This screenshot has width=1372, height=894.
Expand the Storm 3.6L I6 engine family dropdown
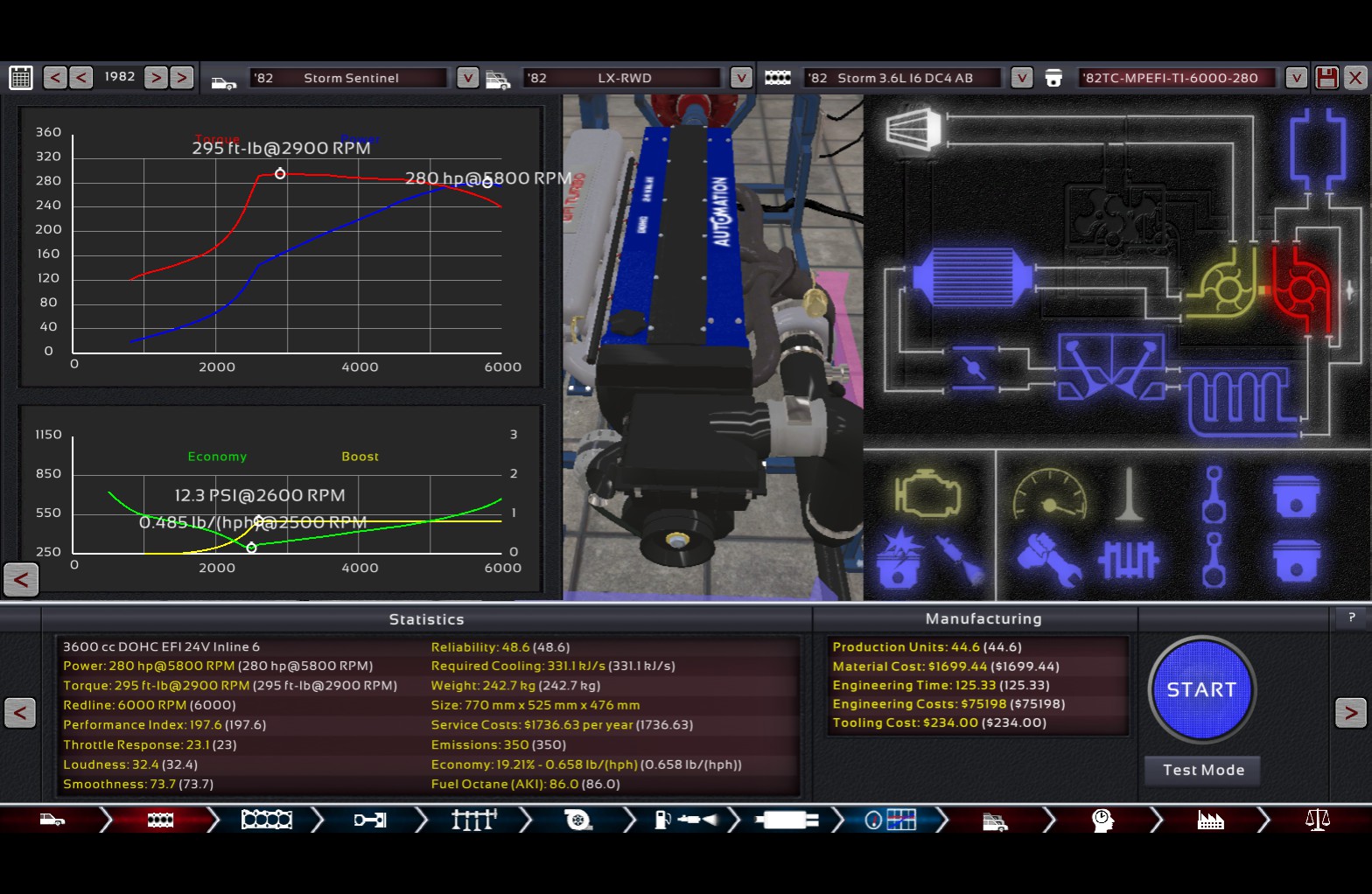click(x=1021, y=78)
